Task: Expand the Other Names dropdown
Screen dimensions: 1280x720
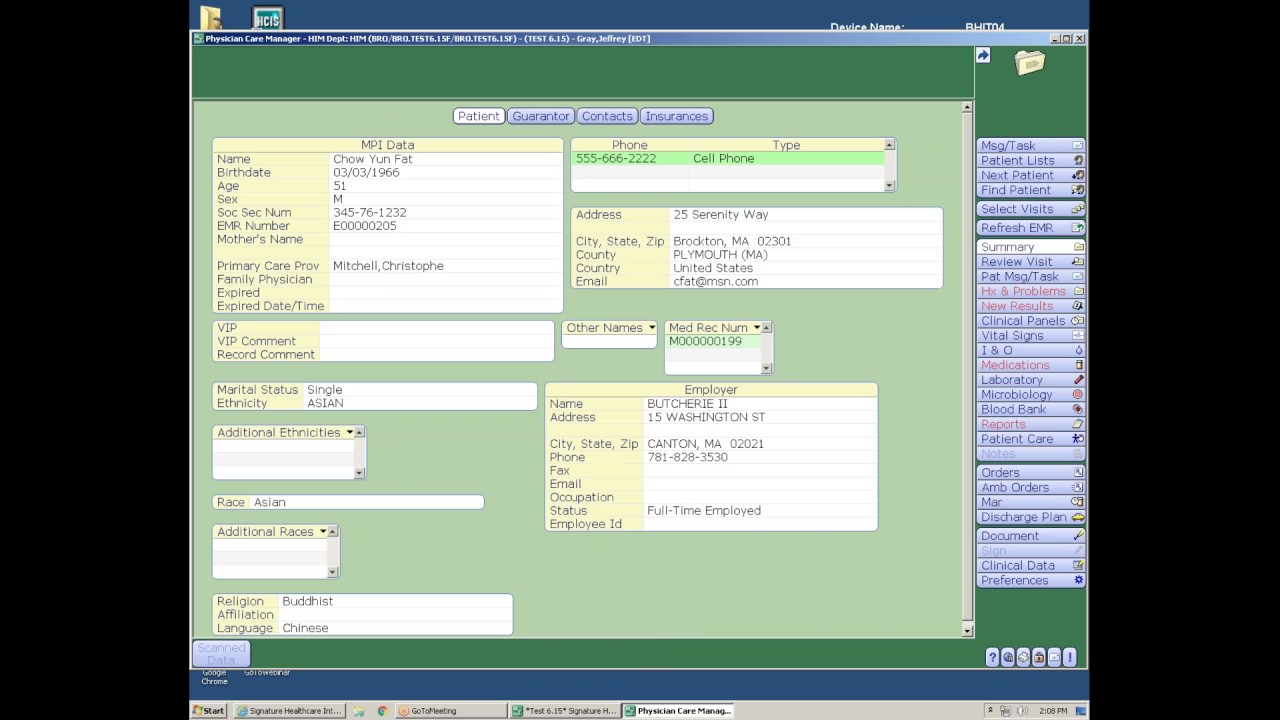Action: [x=652, y=328]
